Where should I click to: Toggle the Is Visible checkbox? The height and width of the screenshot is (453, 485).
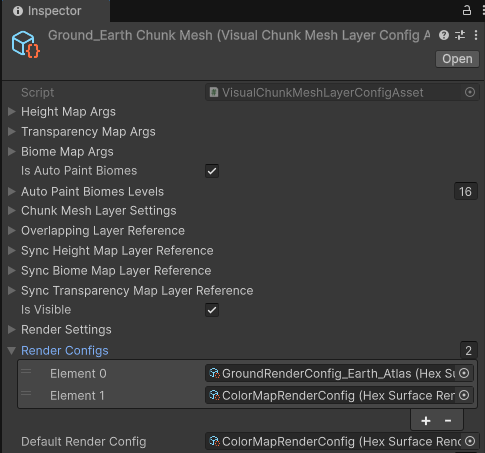[212, 310]
